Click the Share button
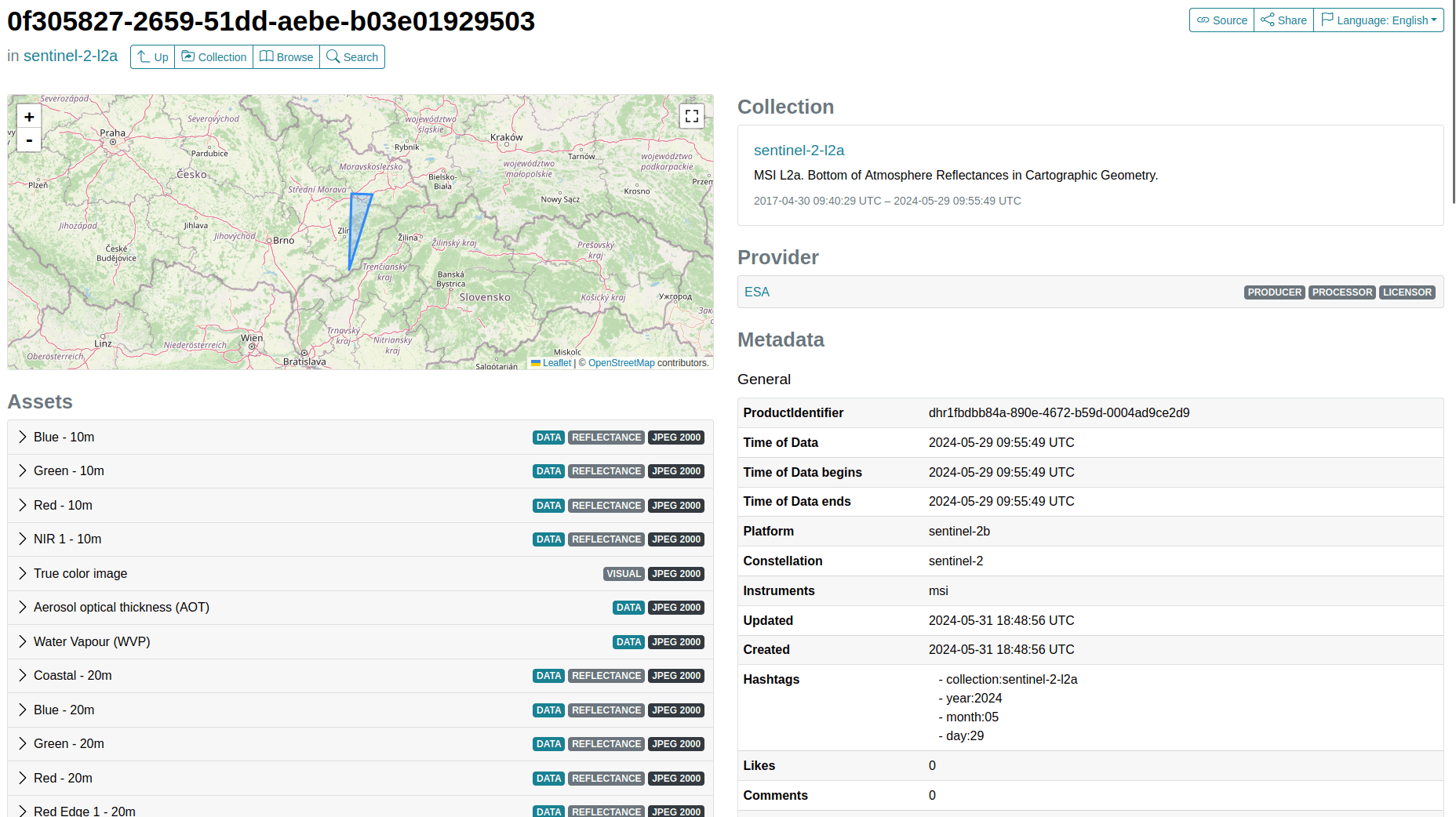The height and width of the screenshot is (817, 1456). click(x=1283, y=20)
